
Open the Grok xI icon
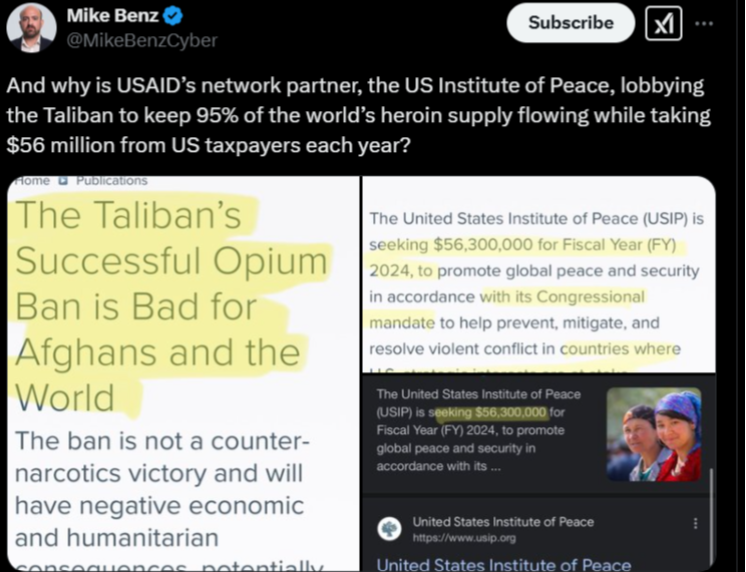[x=664, y=23]
